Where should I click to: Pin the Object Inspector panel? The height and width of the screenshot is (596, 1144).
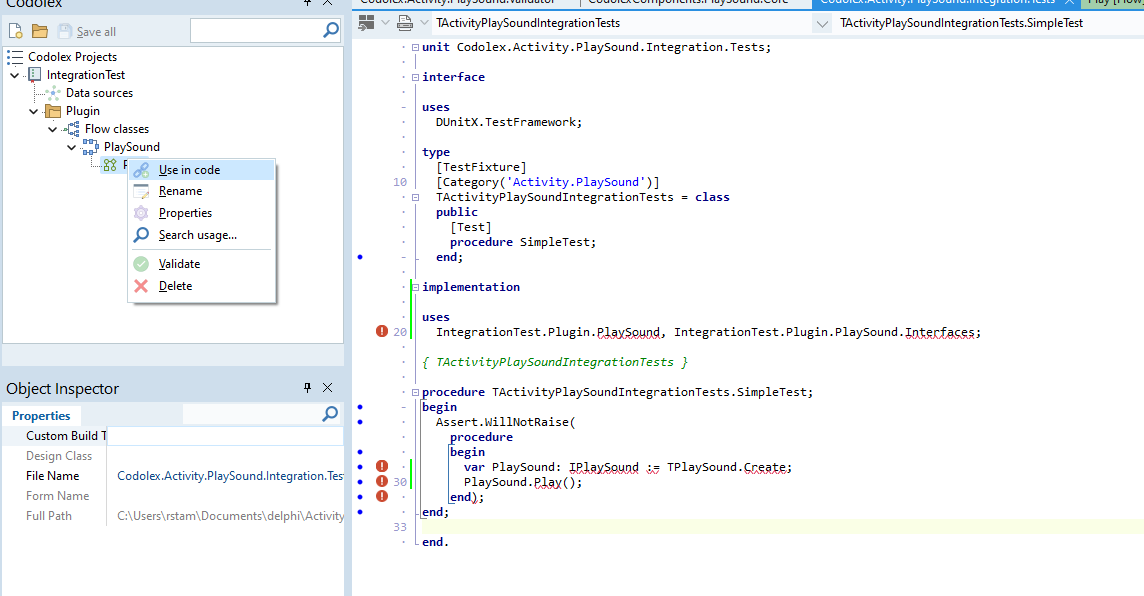tap(307, 387)
